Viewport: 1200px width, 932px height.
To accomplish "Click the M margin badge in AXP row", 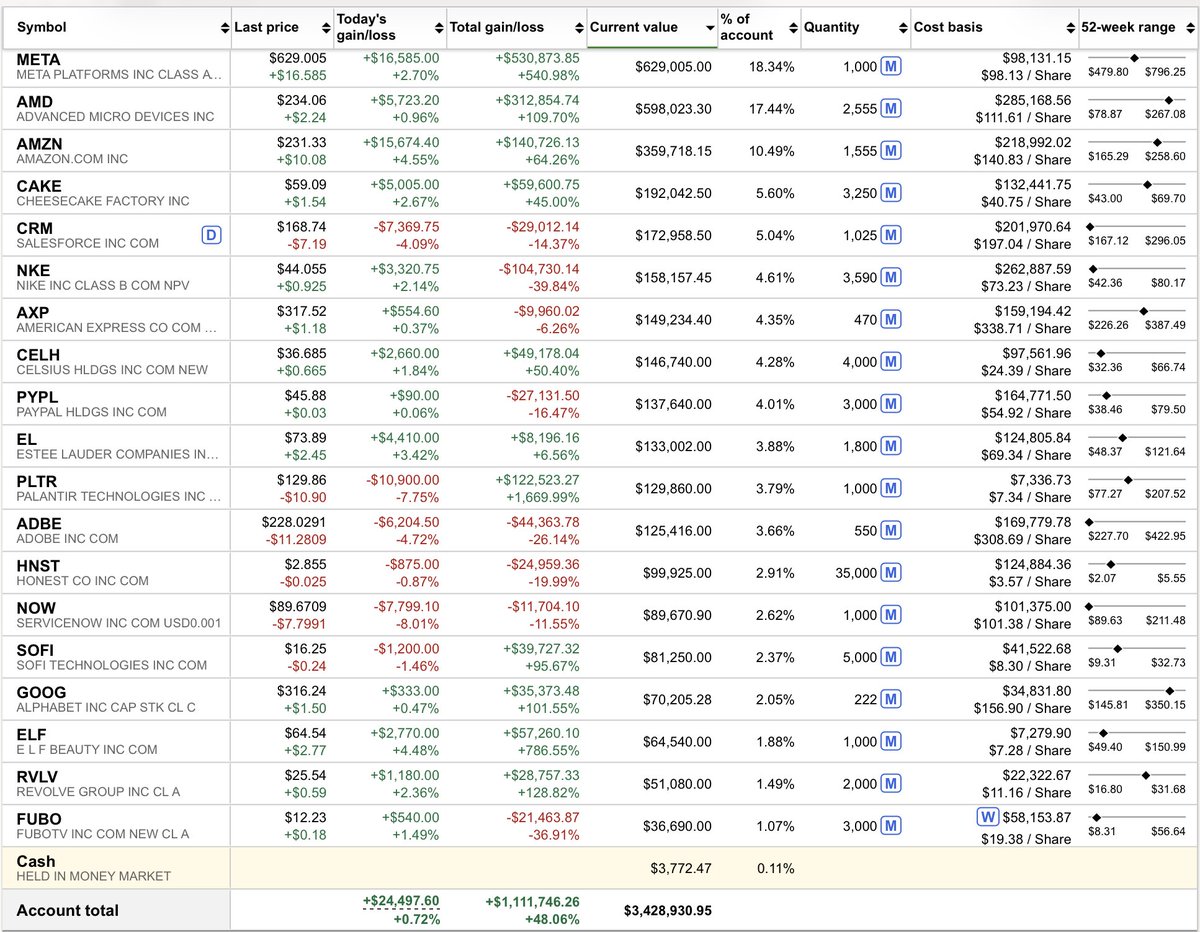I will pos(891,320).
